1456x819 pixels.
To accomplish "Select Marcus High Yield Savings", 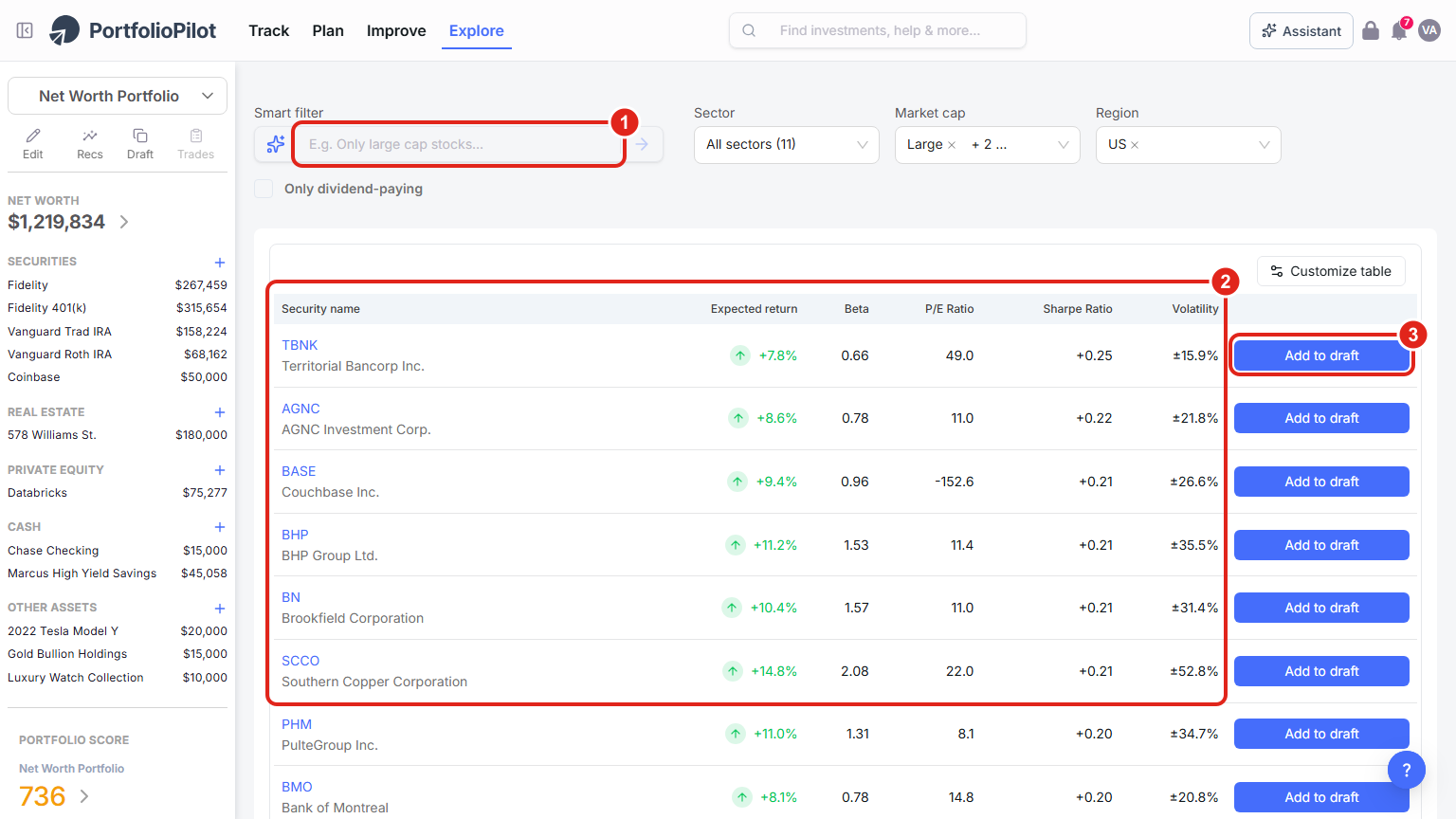I will click(x=118, y=573).
